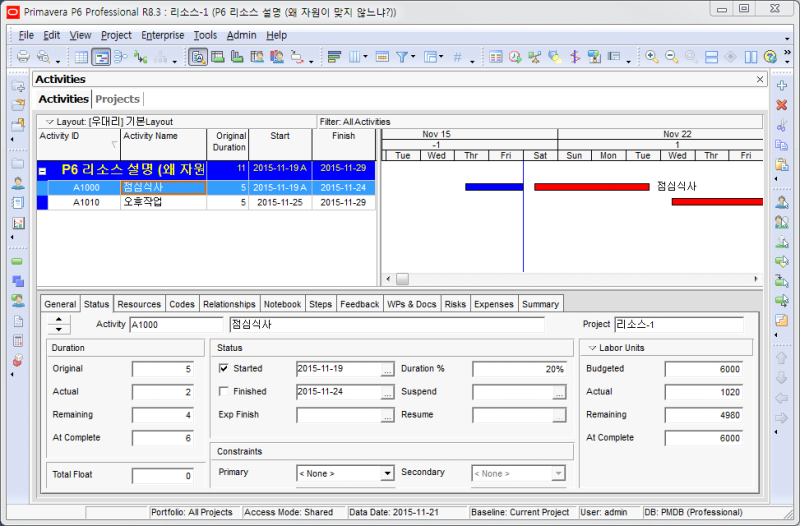Open Reports icon in left sidebar

pos(18,203)
